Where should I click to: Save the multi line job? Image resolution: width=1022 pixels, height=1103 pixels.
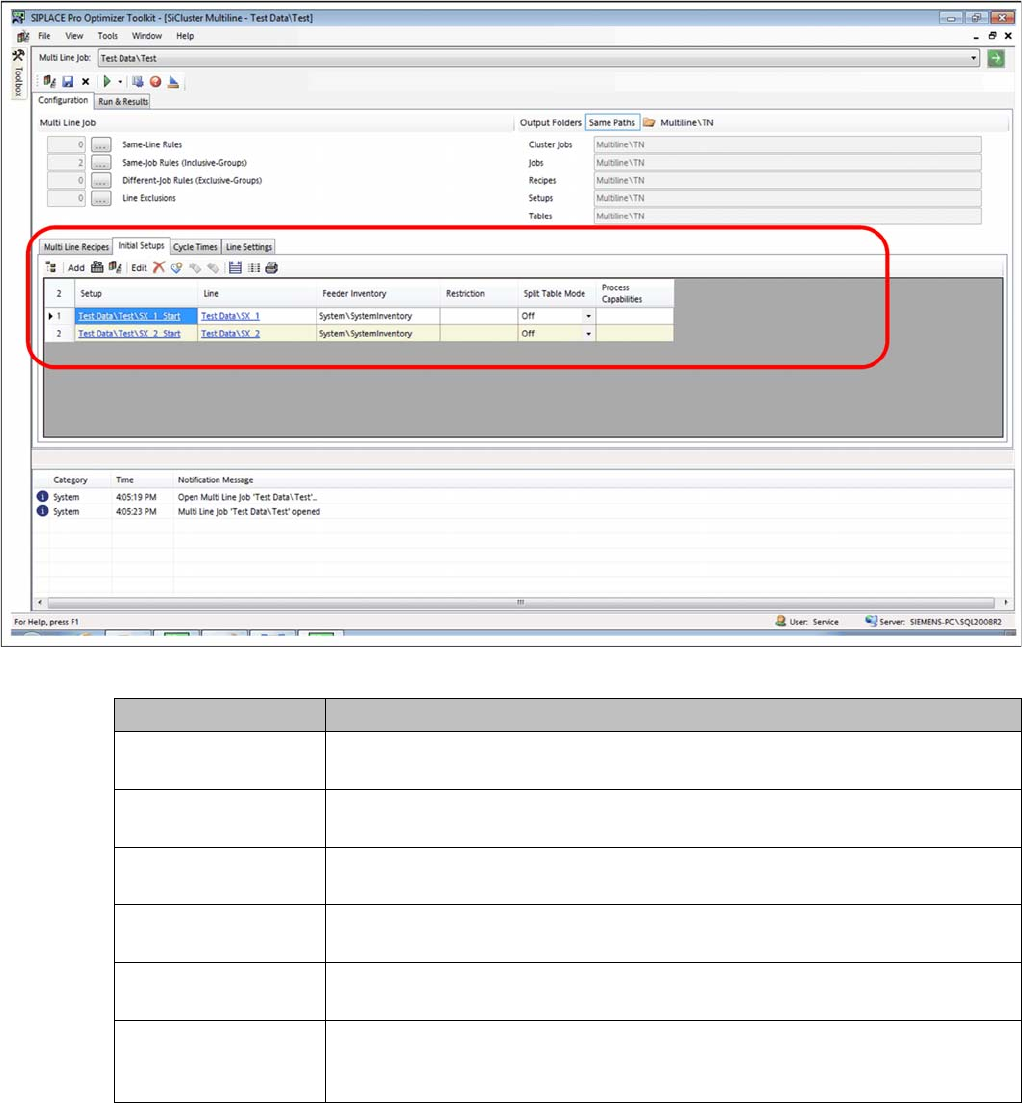pyautogui.click(x=68, y=82)
